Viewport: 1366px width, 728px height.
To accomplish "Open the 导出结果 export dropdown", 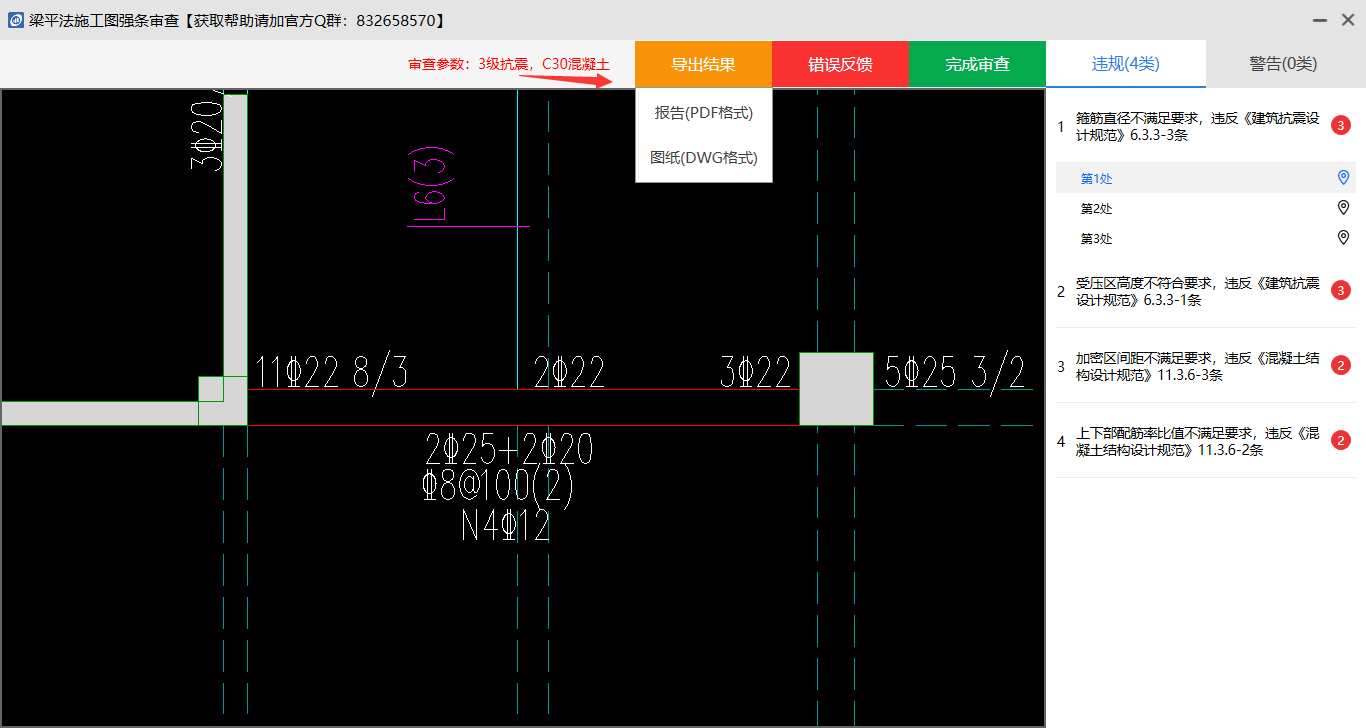I will 703,65.
